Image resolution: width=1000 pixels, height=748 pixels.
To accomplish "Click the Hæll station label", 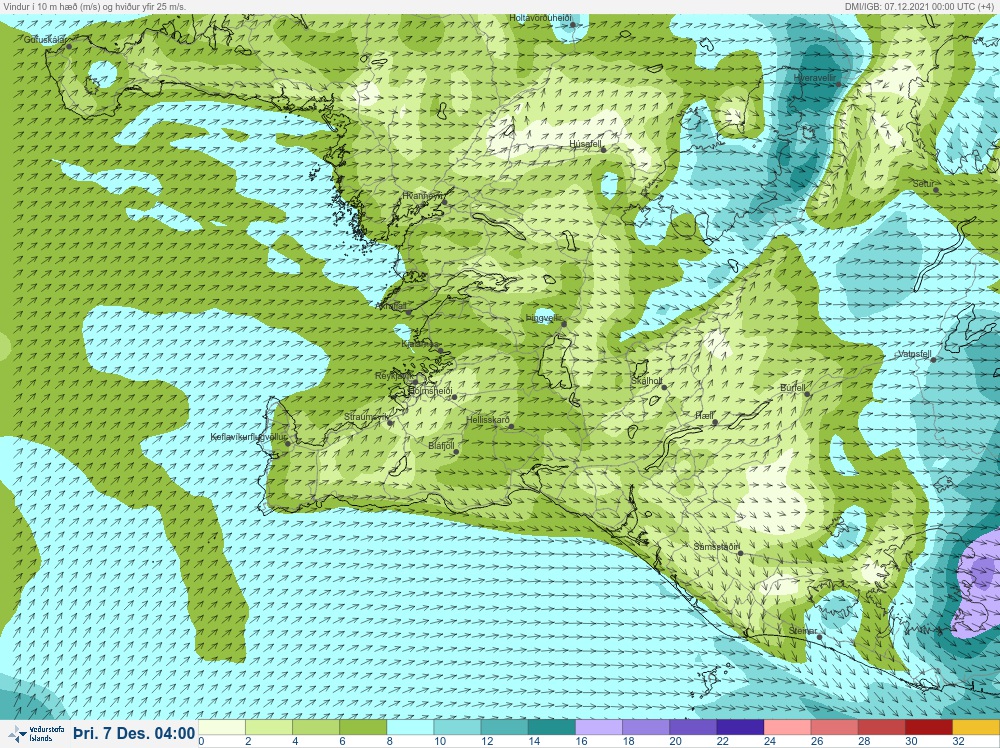I will [704, 416].
